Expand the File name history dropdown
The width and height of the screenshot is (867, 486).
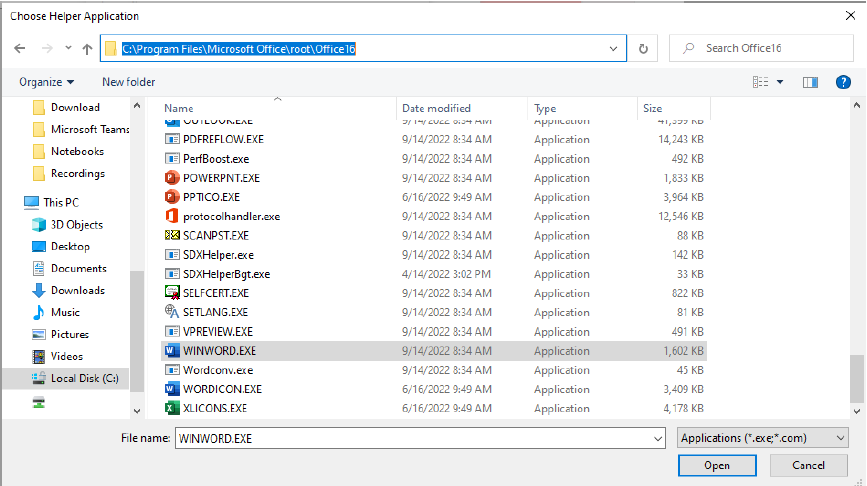click(658, 438)
